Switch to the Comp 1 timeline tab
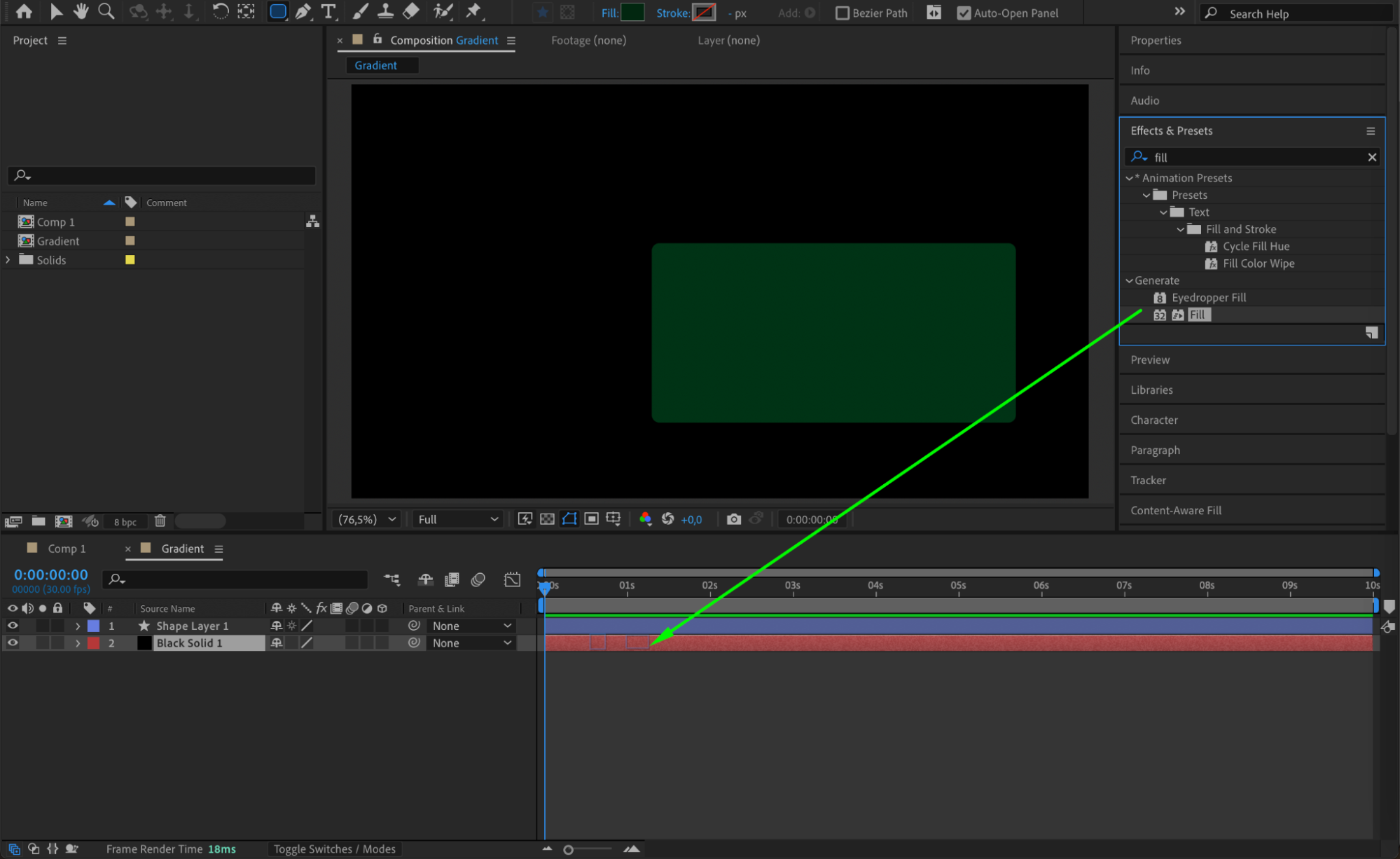The width and height of the screenshot is (1400, 859). [x=67, y=549]
